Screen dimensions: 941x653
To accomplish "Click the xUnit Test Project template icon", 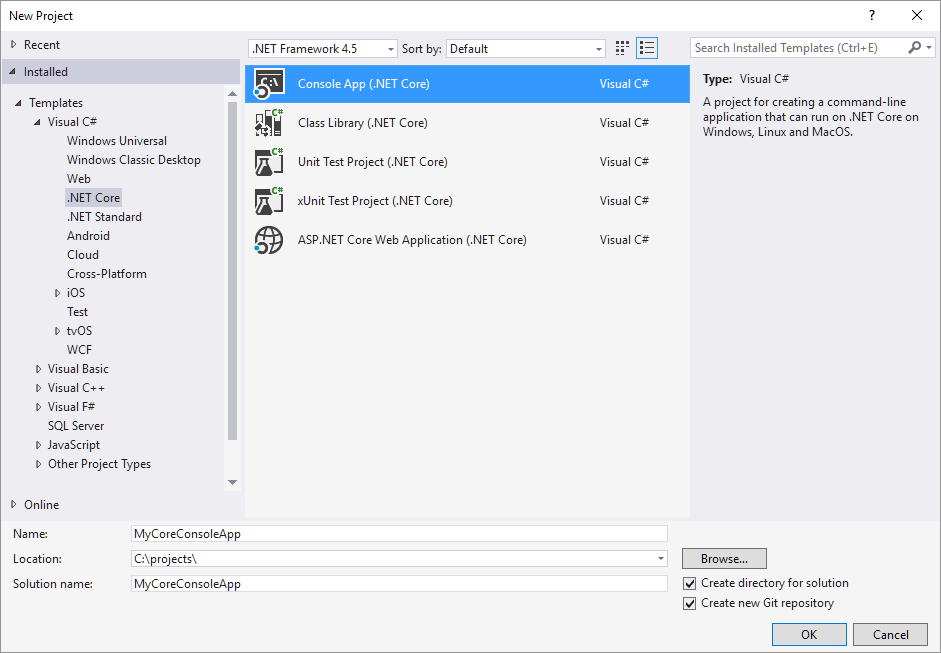I will [269, 200].
